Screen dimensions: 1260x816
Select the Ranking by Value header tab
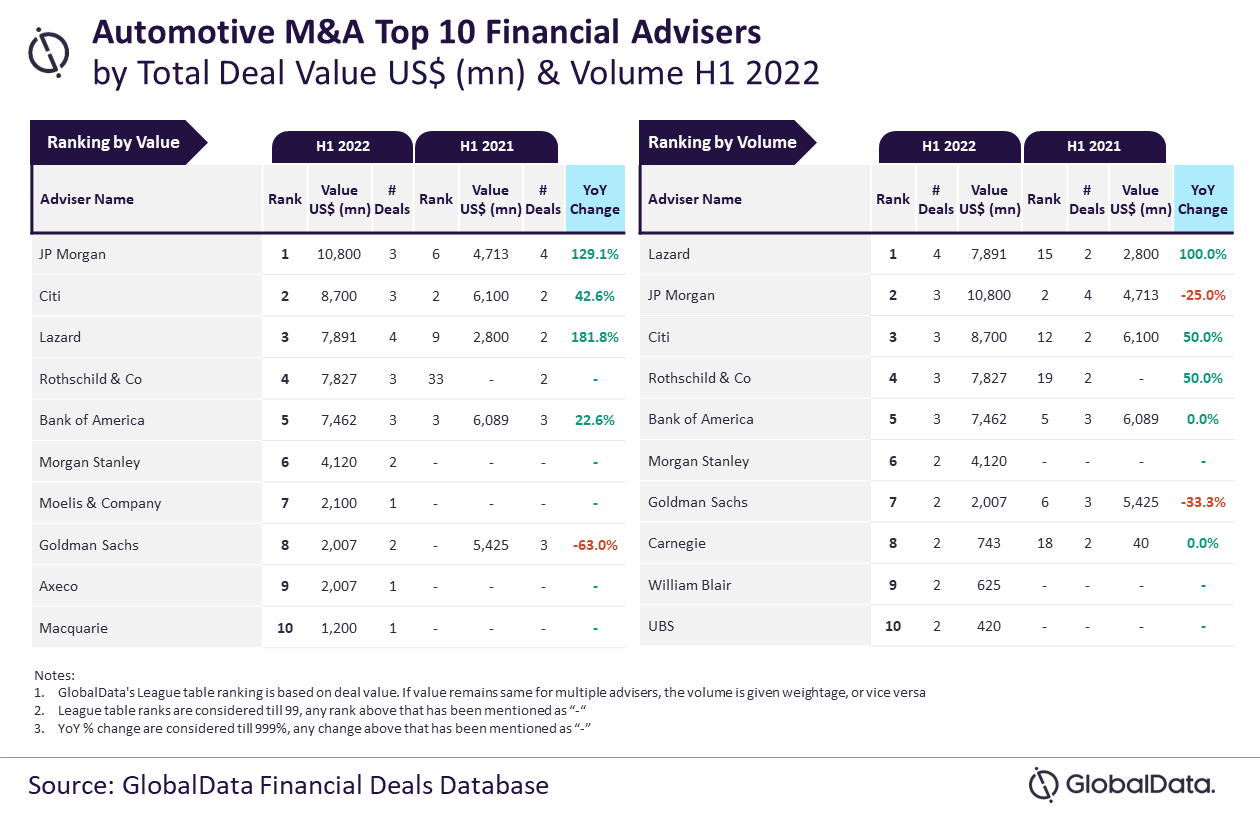pos(118,142)
